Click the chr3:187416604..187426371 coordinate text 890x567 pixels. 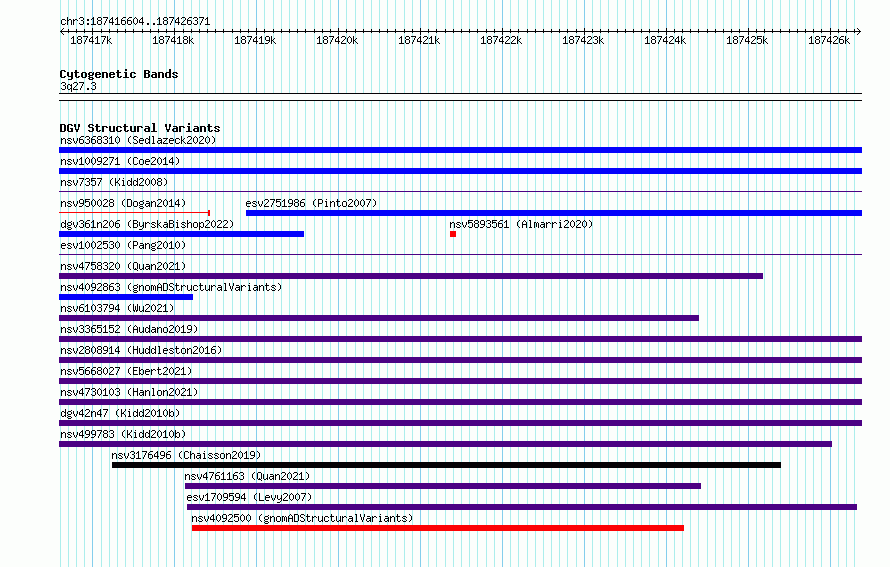[135, 21]
